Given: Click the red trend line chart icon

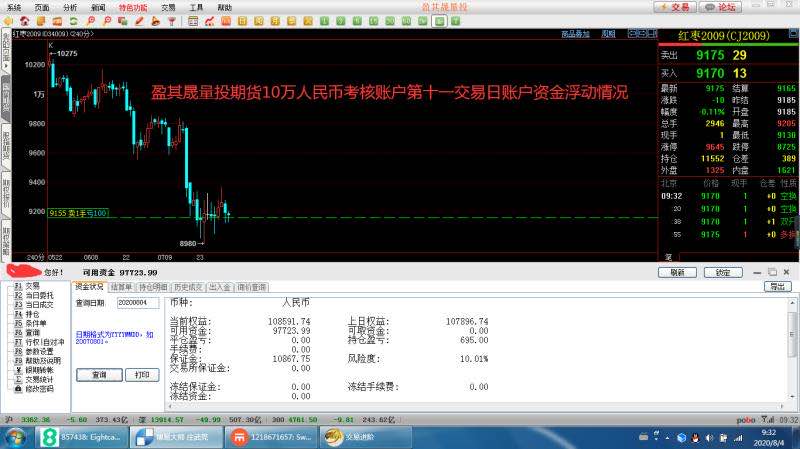Looking at the screenshot, I should point(209,21).
